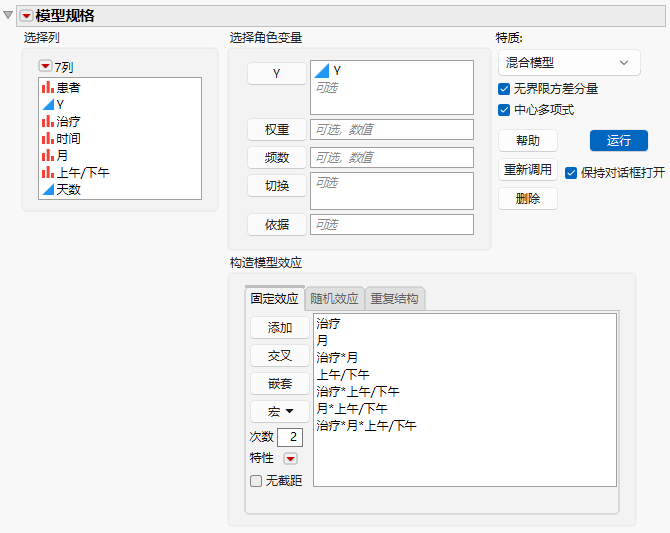
Task: Click into the 权重 optional numeric field
Action: pos(392,130)
